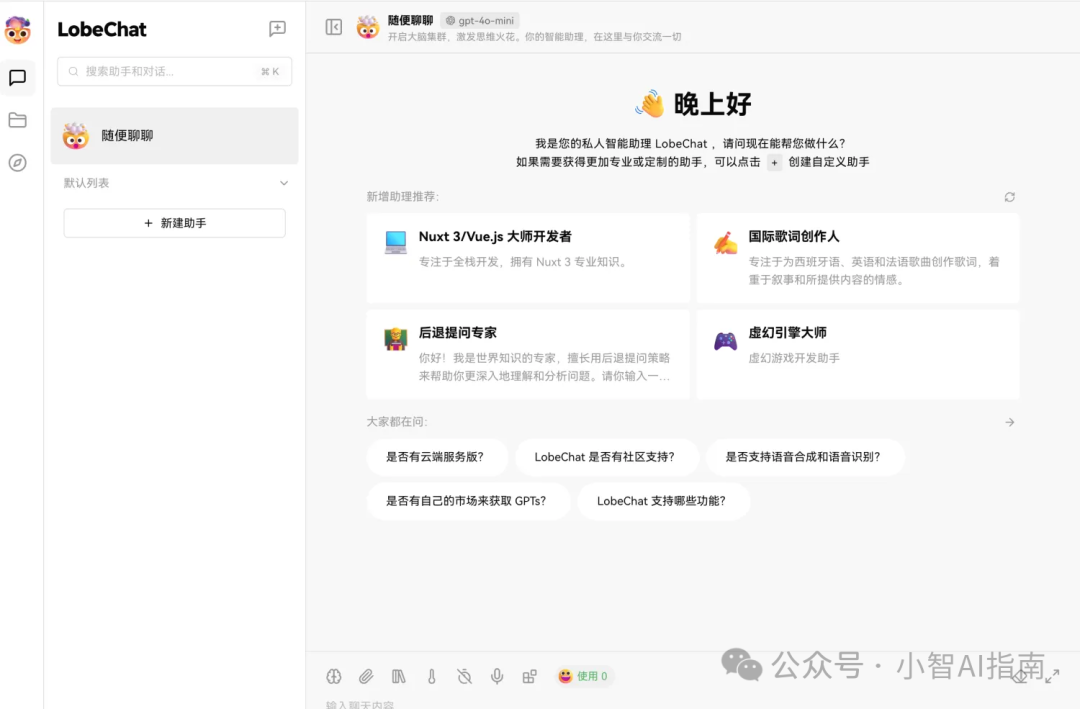Open the plugins blocks icon
Image resolution: width=1080 pixels, height=709 pixels.
[530, 677]
